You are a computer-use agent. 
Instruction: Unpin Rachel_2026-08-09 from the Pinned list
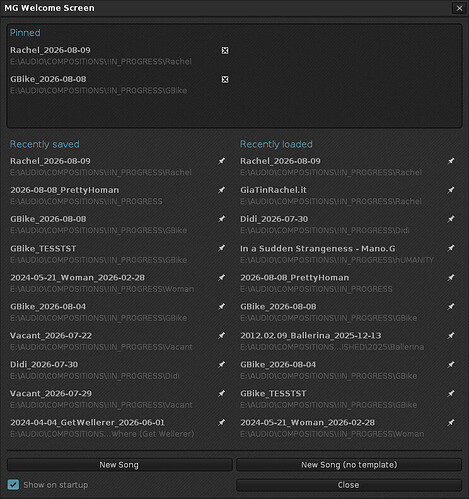[225, 50]
